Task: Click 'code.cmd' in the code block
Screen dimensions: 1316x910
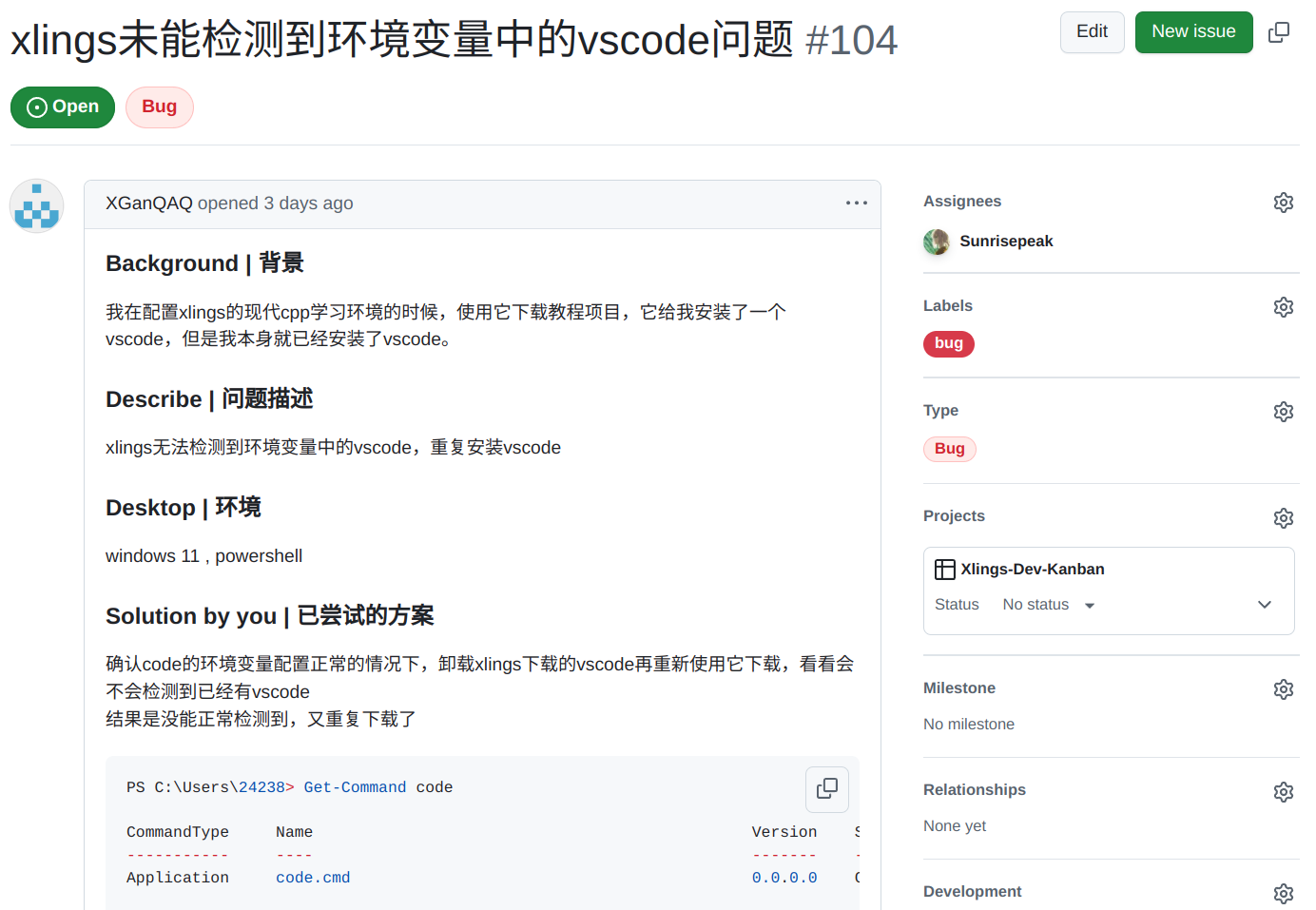Action: pos(313,878)
